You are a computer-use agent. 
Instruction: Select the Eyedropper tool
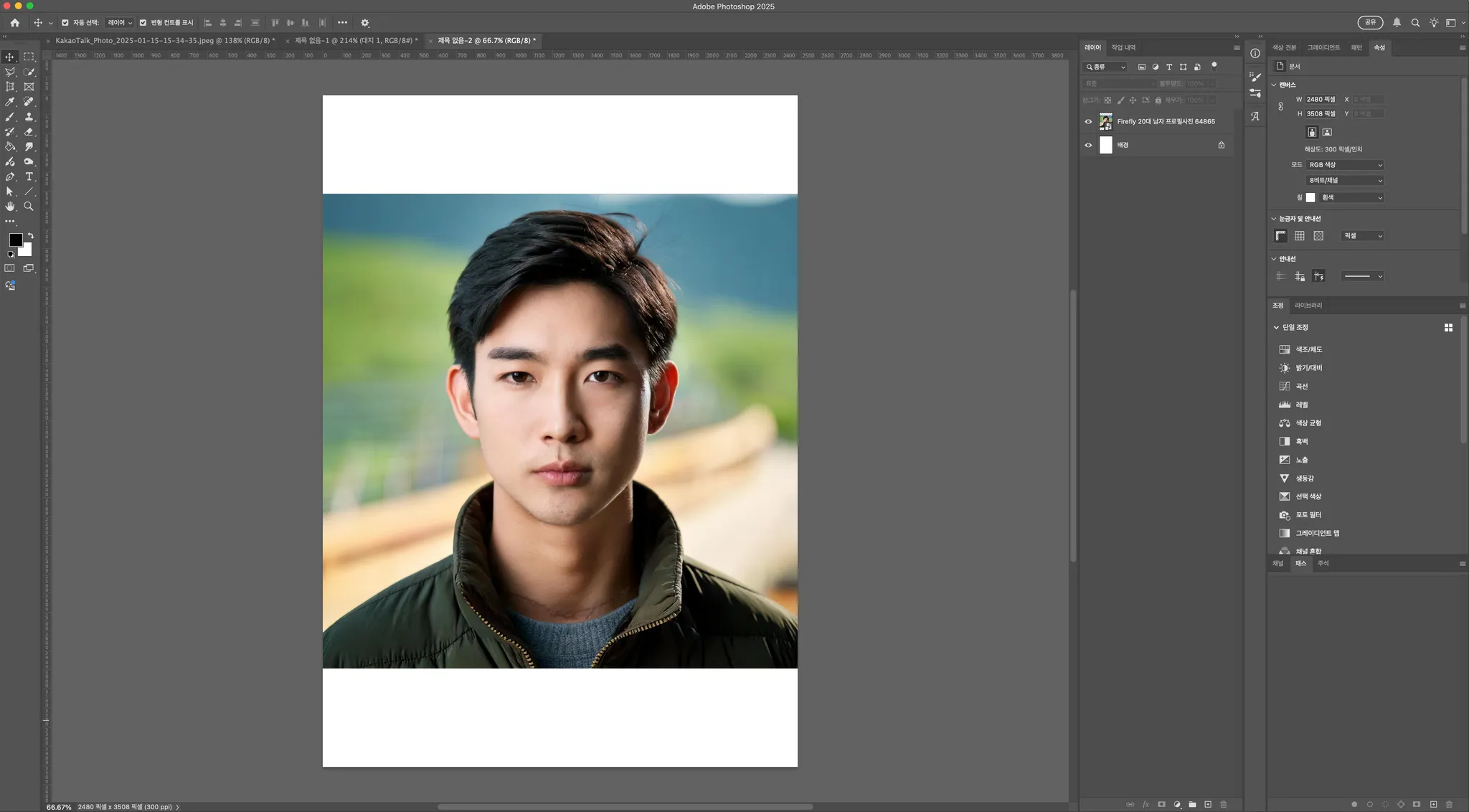[10, 102]
